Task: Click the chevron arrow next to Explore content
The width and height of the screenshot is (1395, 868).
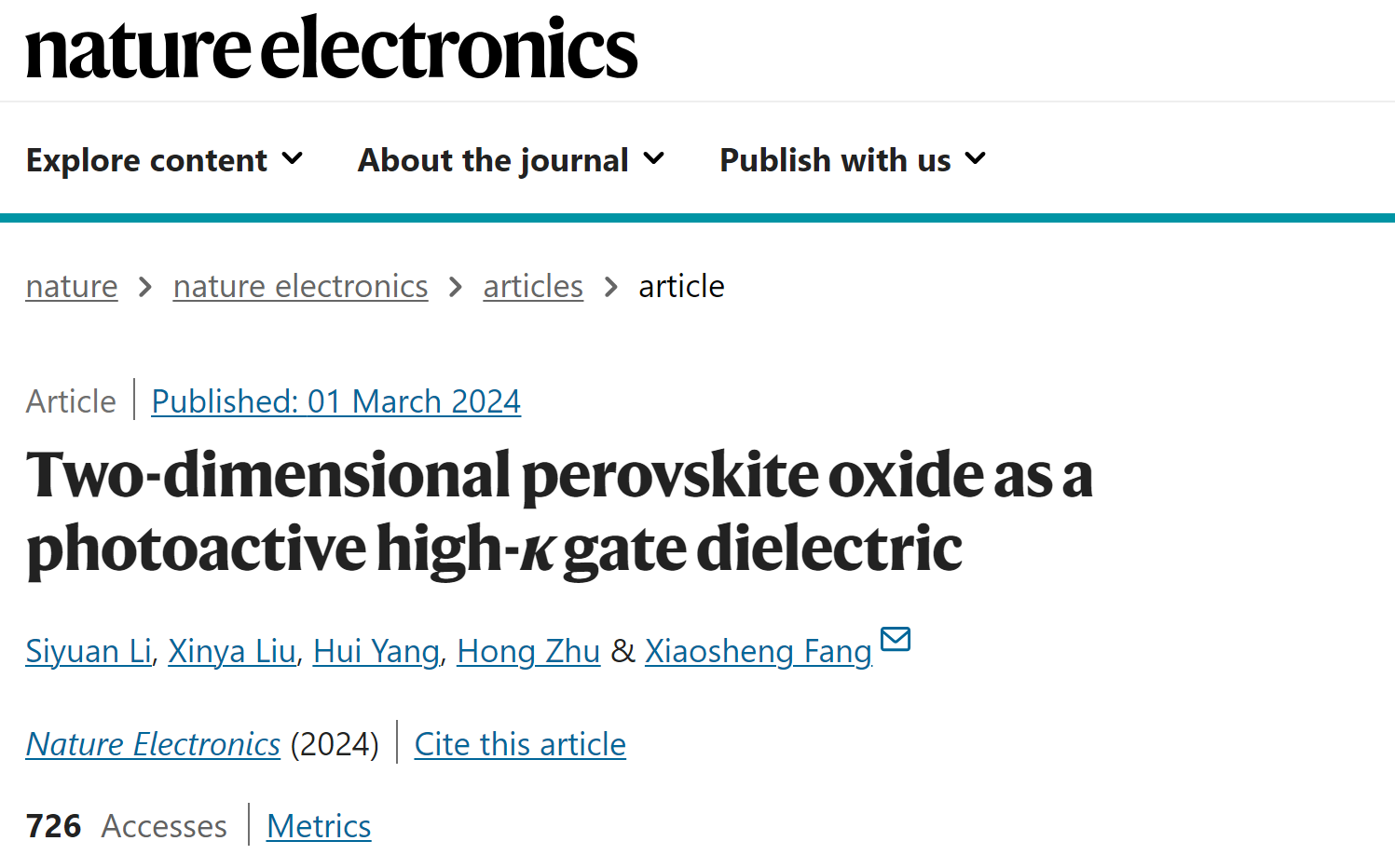Action: tap(293, 159)
